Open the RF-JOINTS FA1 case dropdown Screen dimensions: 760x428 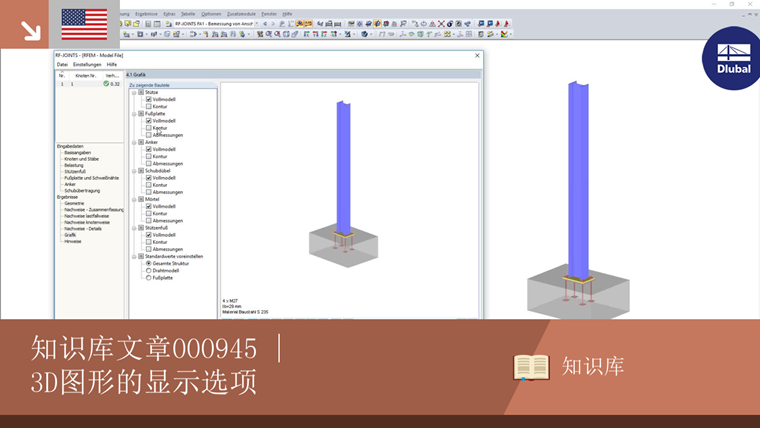point(257,23)
